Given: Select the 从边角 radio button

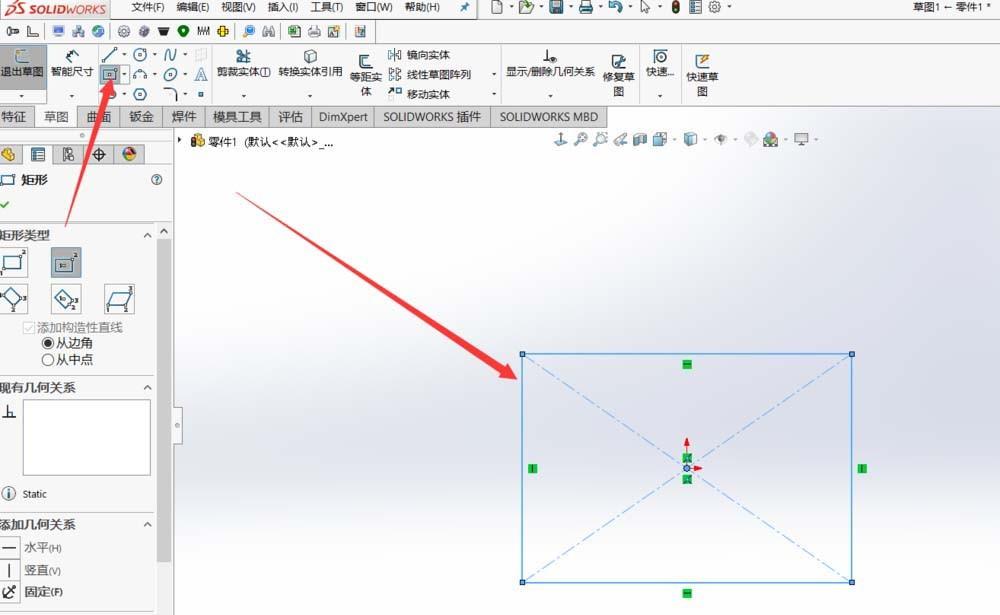Looking at the screenshot, I should click(x=49, y=343).
